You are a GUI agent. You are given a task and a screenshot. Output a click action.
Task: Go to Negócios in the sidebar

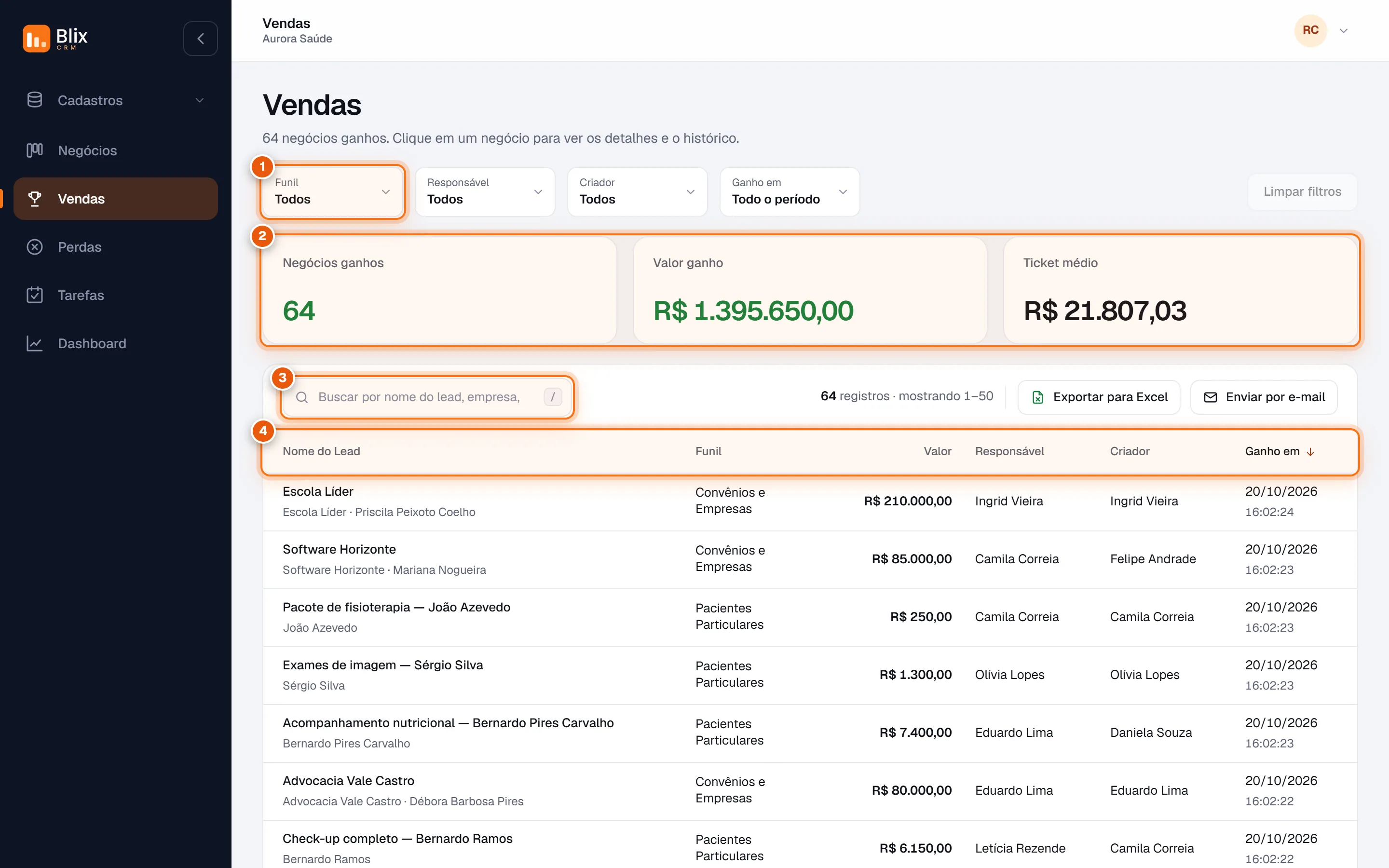[115, 150]
